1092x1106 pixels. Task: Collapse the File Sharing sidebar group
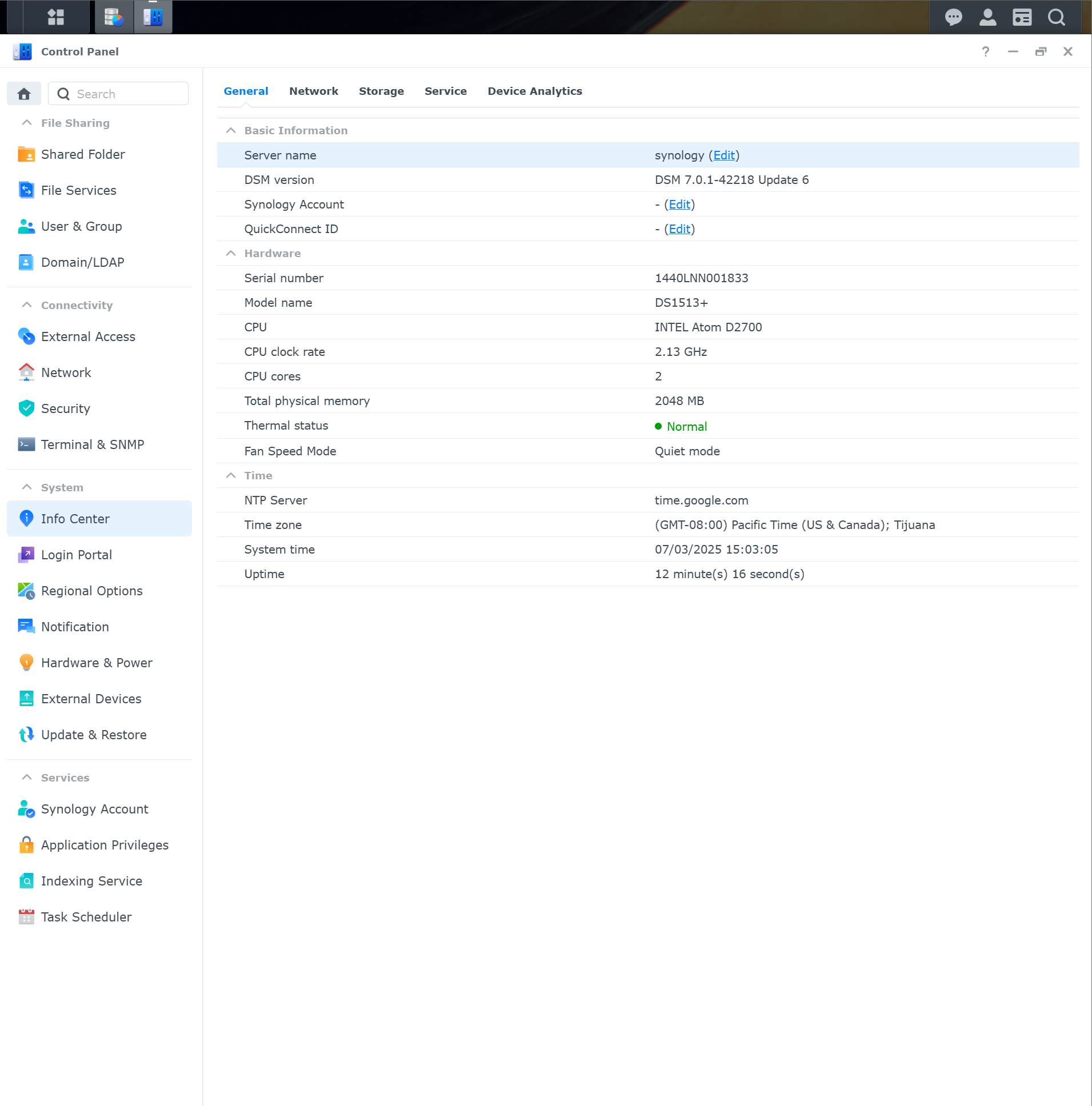[x=27, y=123]
